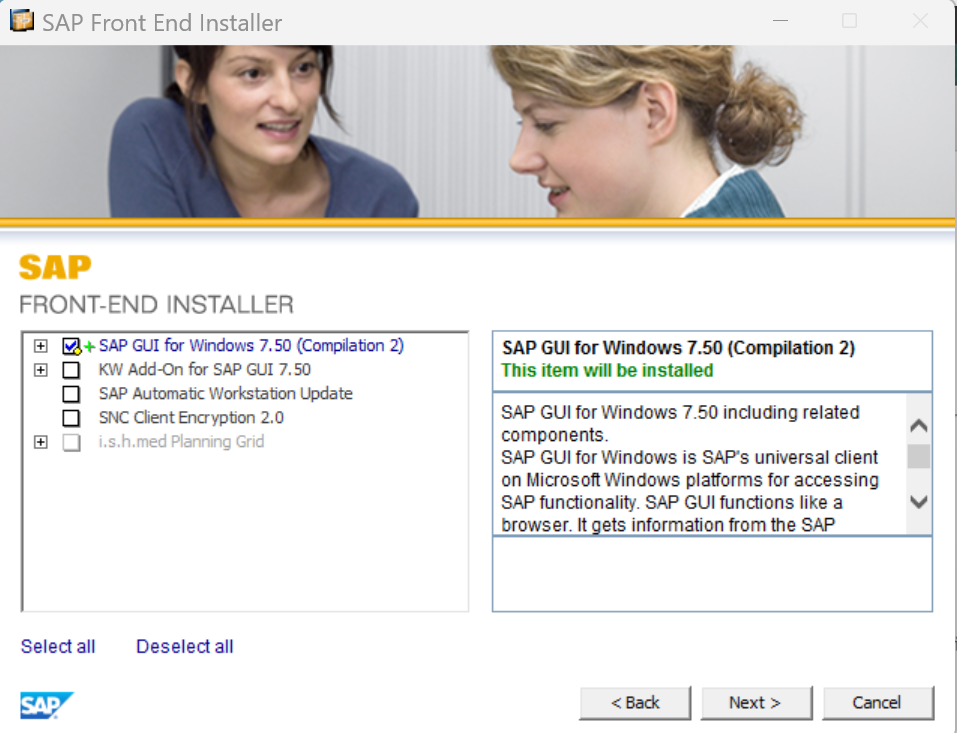Select the SNC Client Encryption 2.0 row
The height and width of the screenshot is (733, 957).
click(191, 417)
